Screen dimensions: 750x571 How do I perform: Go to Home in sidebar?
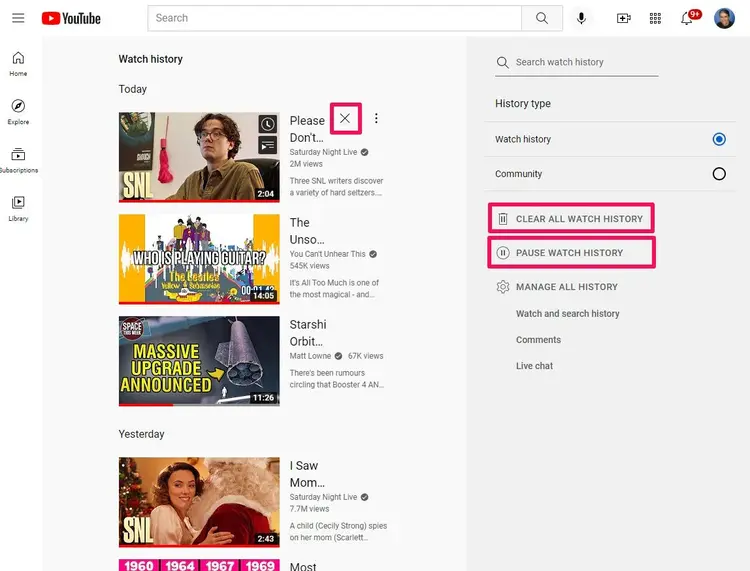[x=18, y=64]
